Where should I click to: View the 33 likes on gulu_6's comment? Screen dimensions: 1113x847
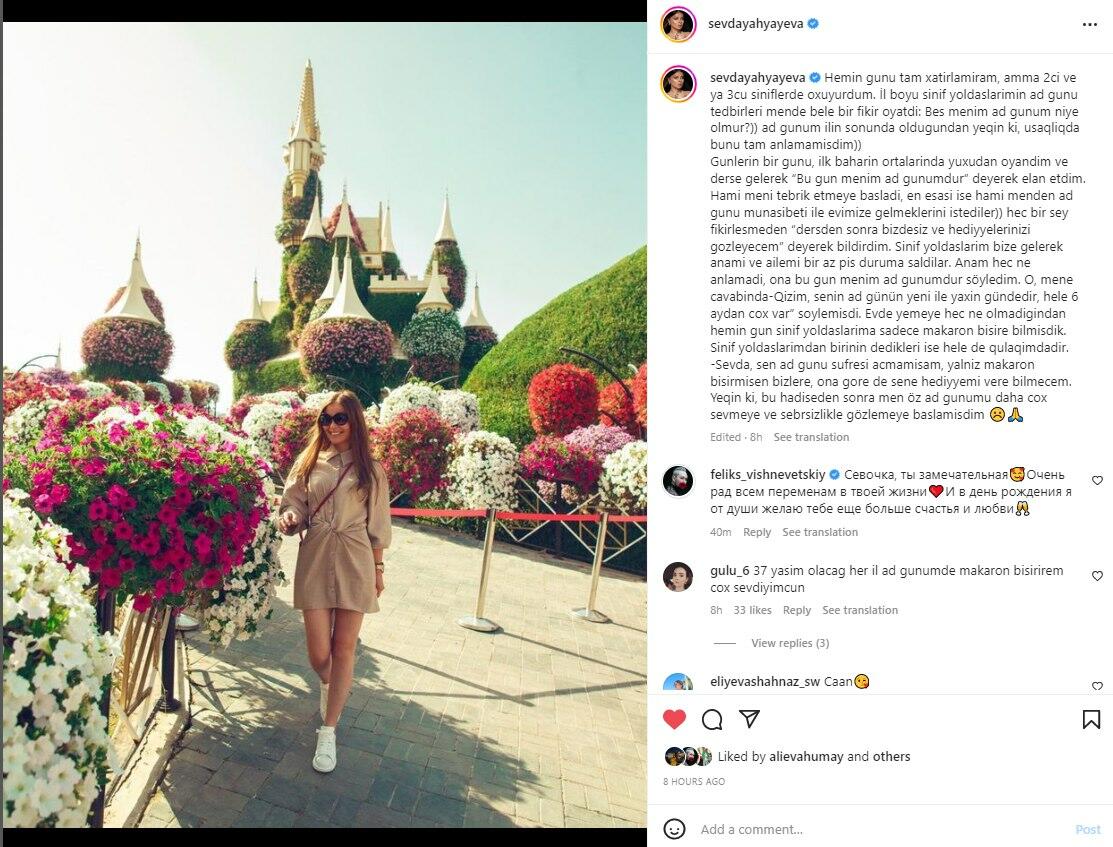pyautogui.click(x=752, y=610)
